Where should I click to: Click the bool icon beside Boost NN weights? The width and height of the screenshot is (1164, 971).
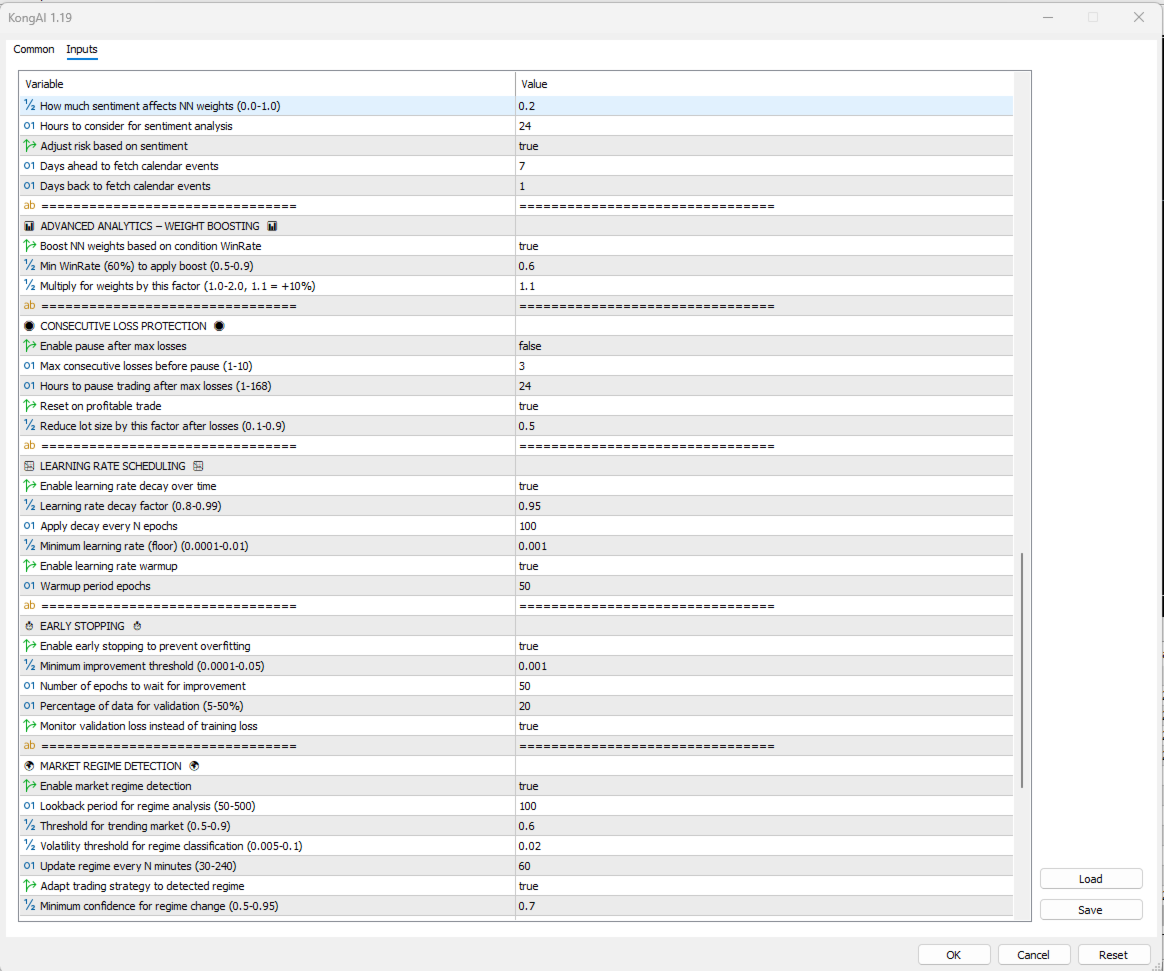[x=29, y=246]
